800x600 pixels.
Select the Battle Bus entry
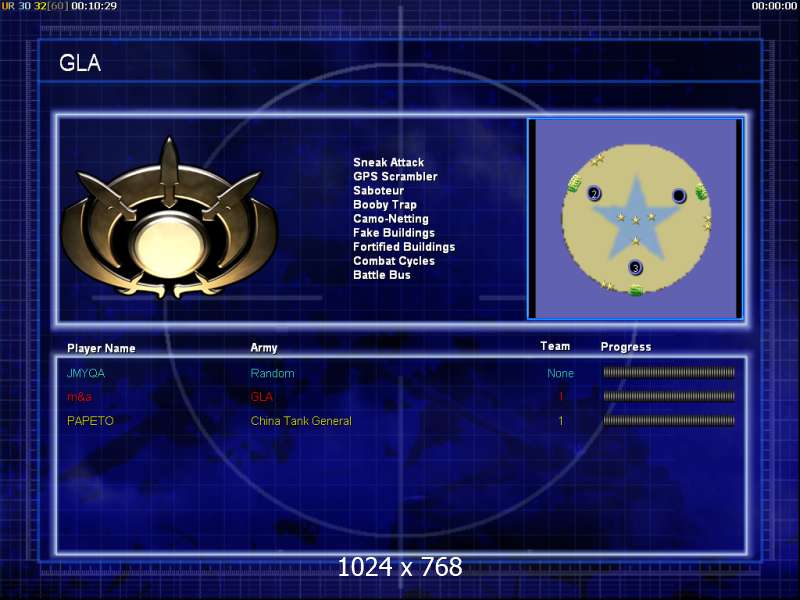[382, 275]
